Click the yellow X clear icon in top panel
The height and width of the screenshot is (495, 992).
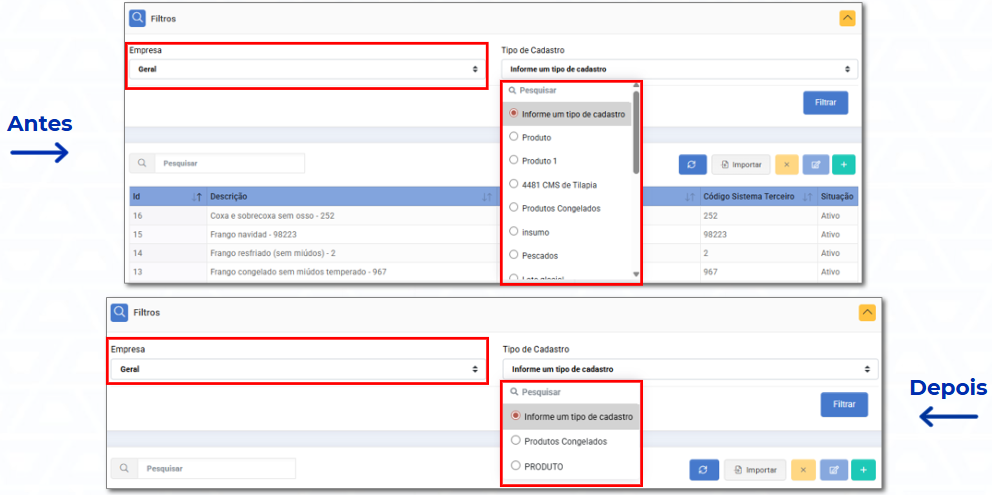pos(786,164)
